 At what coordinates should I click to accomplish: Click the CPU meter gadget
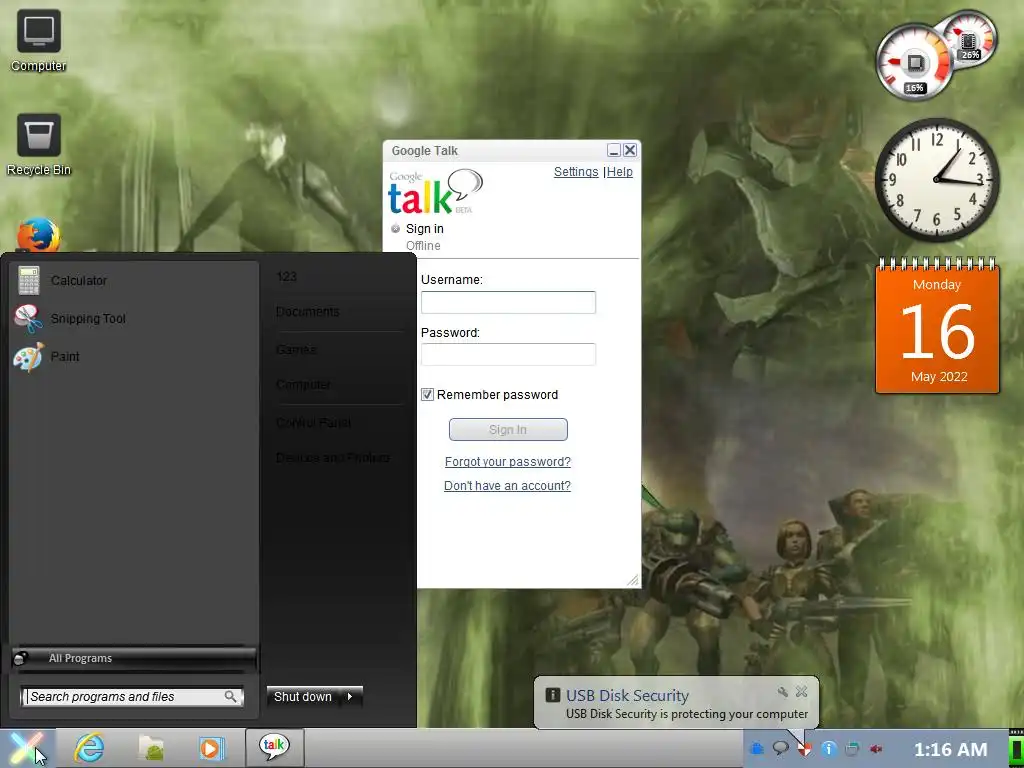[x=914, y=63]
